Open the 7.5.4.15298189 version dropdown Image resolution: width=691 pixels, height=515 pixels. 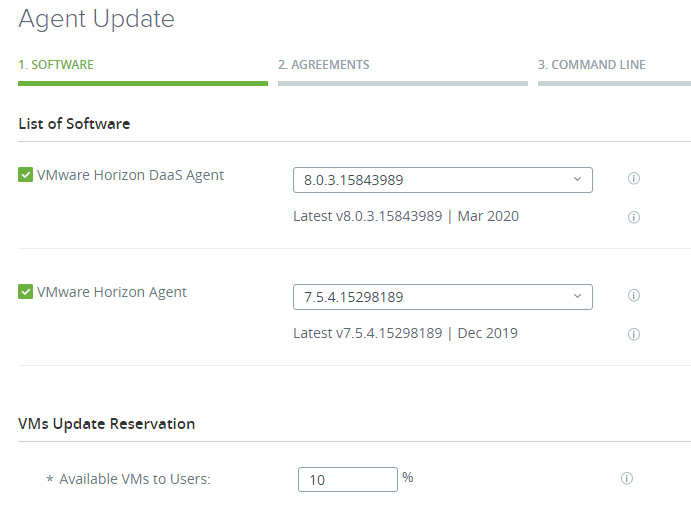442,297
